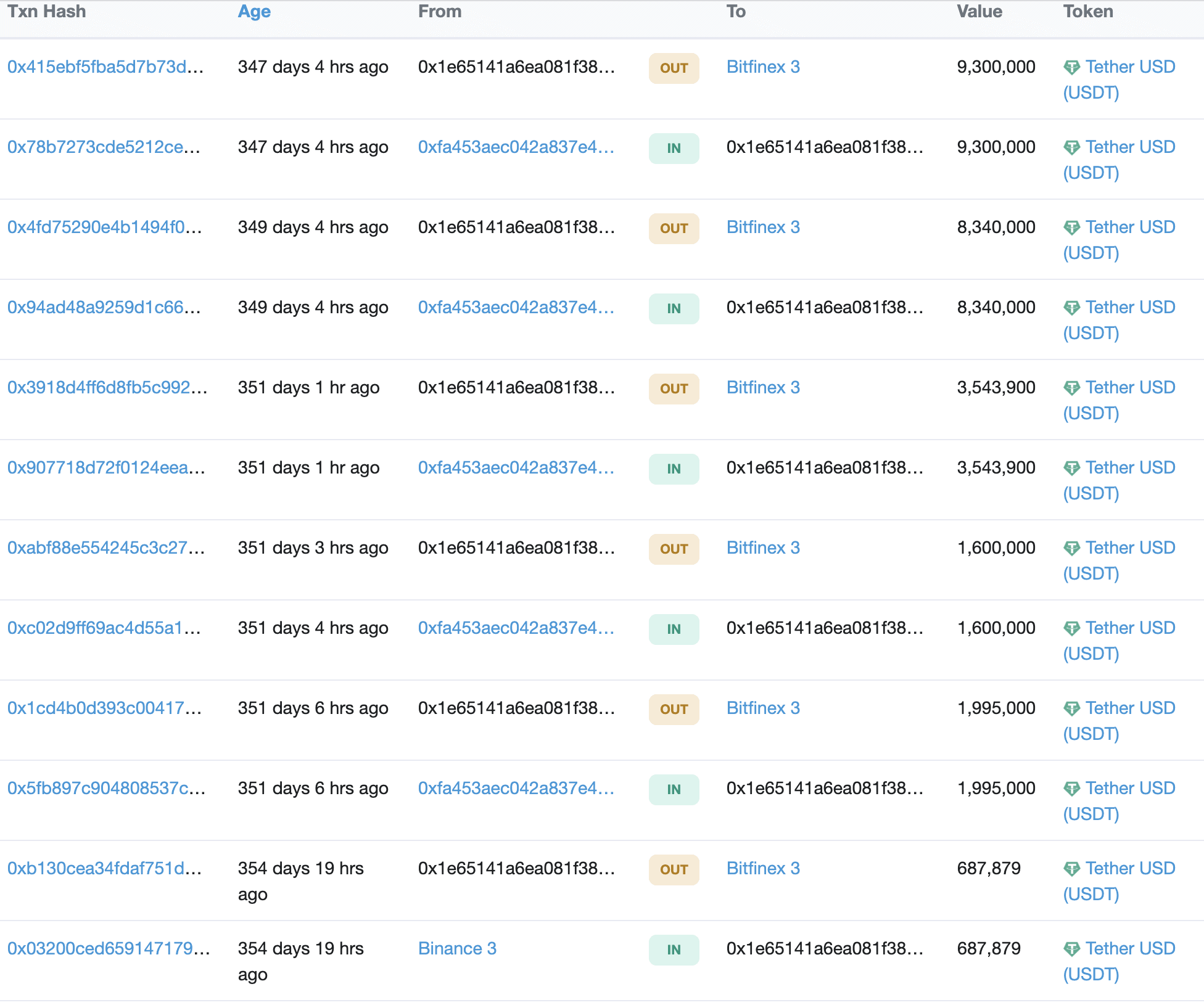Click the Tether gem icon in the 0x03200ced659147179 row
The width and height of the screenshot is (1204, 1005).
(1072, 949)
